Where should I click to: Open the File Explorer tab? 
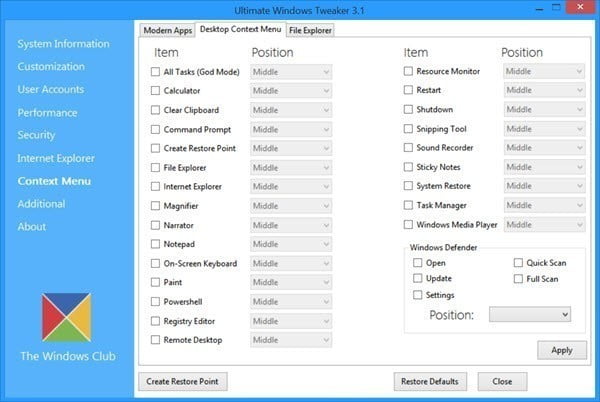pos(310,31)
